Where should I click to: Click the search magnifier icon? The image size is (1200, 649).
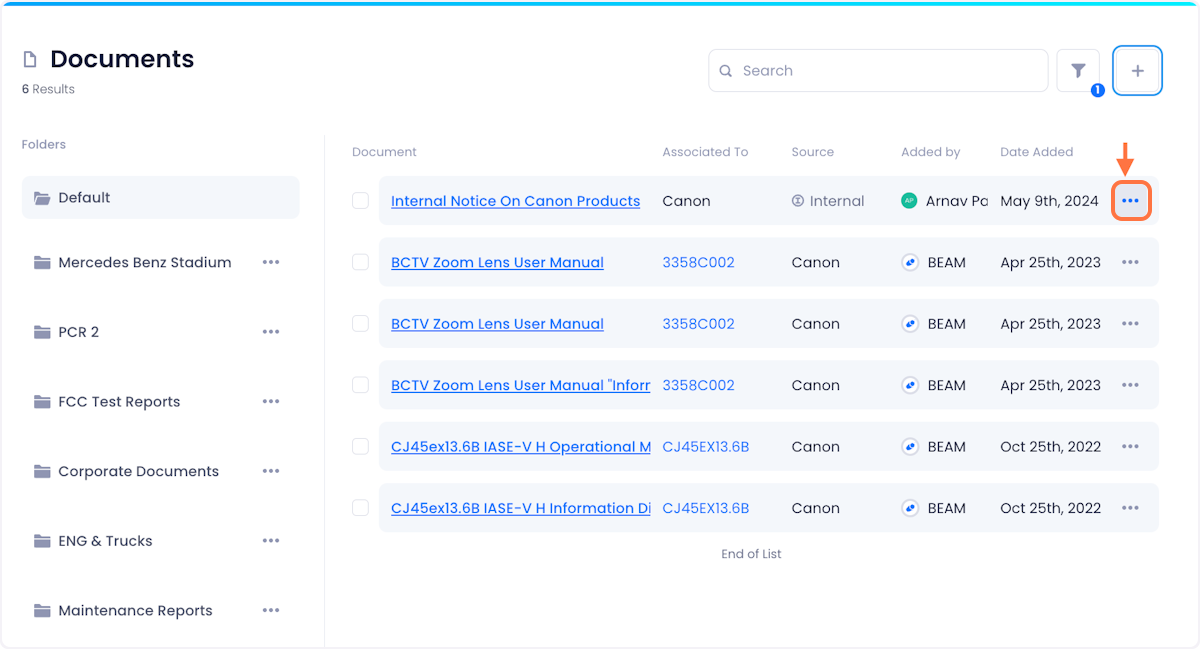tap(726, 71)
